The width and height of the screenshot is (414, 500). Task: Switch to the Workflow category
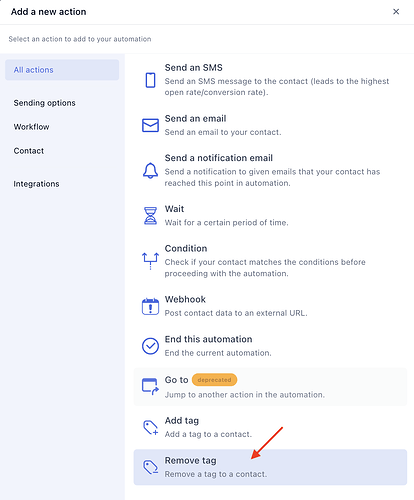pos(31,127)
